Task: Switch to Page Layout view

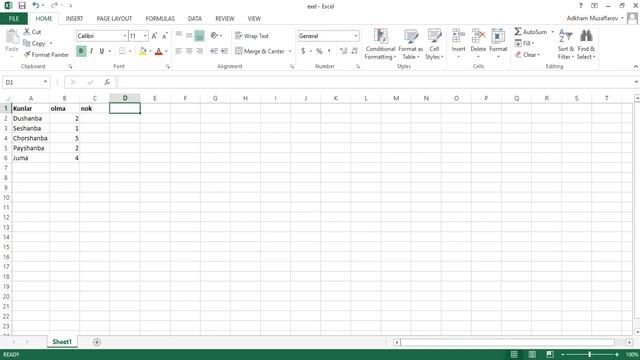Action: [x=532, y=354]
